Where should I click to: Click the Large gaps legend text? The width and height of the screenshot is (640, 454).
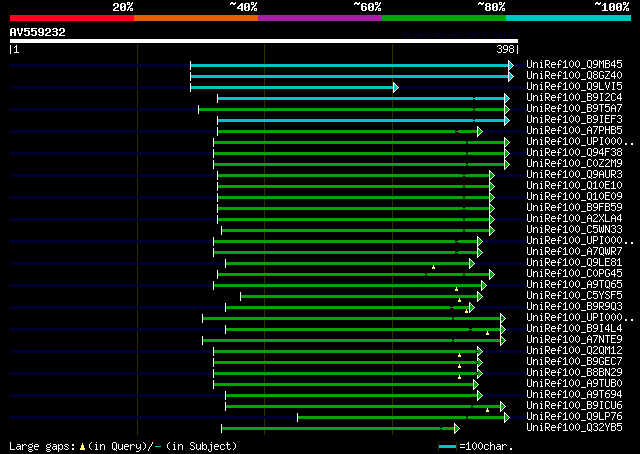pyautogui.click(x=123, y=446)
